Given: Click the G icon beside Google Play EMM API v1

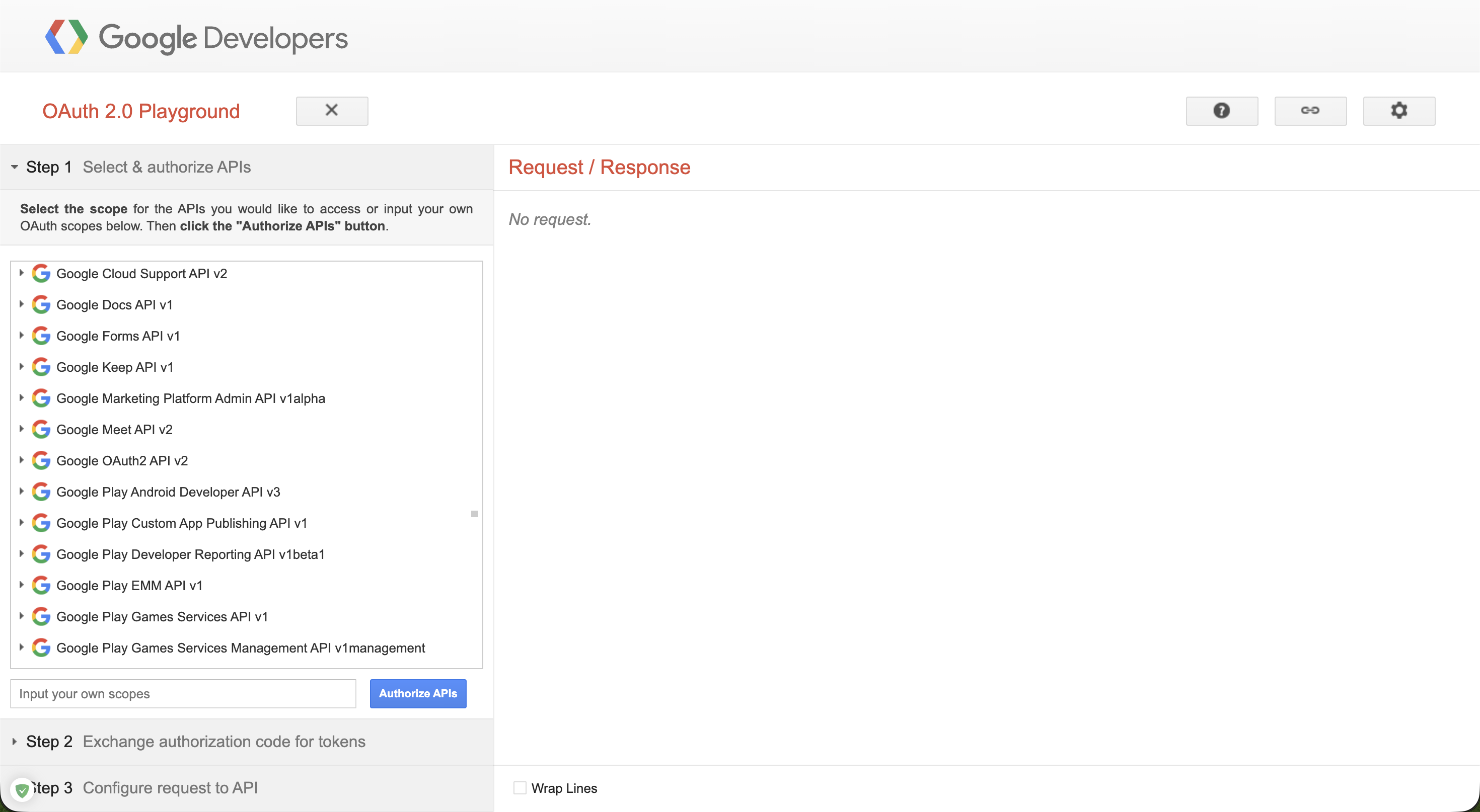Looking at the screenshot, I should coord(41,585).
